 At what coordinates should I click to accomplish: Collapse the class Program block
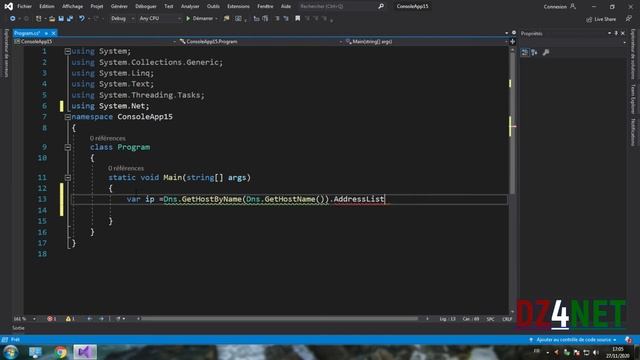68,147
